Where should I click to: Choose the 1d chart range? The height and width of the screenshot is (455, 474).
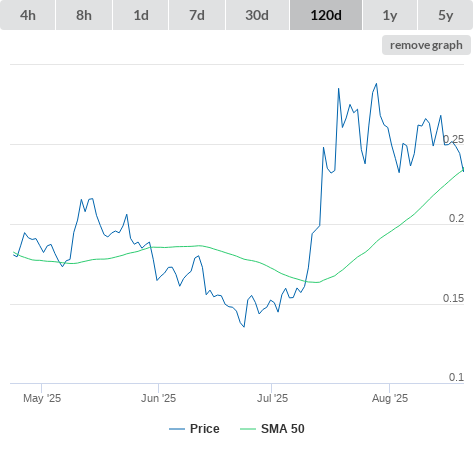pyautogui.click(x=141, y=15)
